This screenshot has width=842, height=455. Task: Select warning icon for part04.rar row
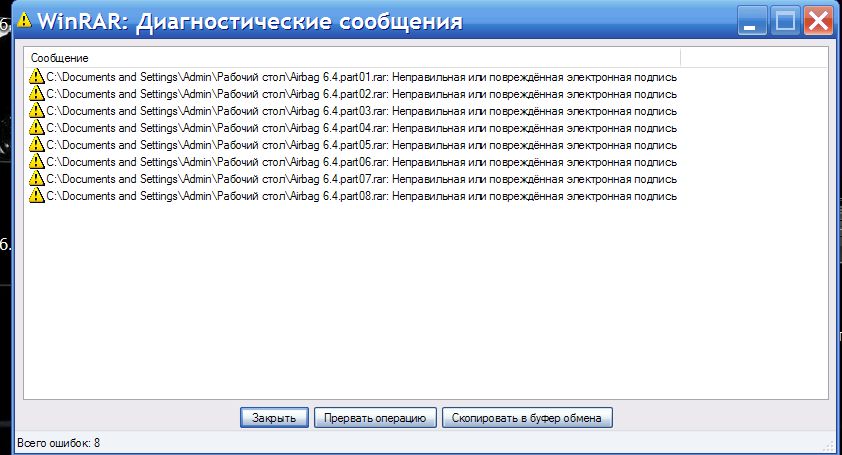(37, 128)
